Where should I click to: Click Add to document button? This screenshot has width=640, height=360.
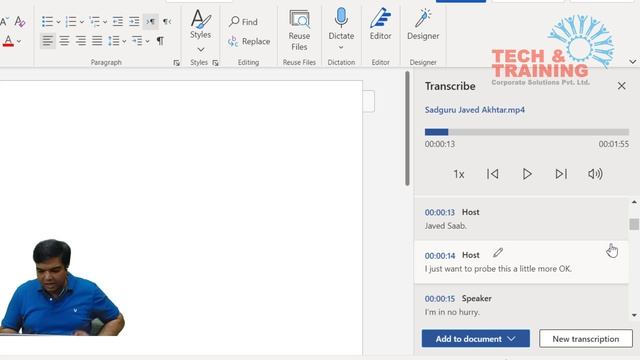476,339
